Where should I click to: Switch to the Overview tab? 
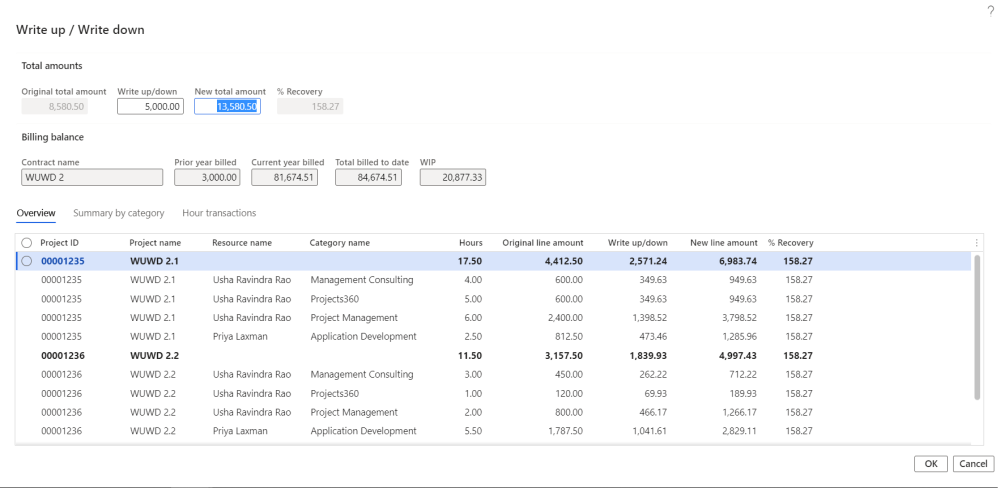pos(36,213)
